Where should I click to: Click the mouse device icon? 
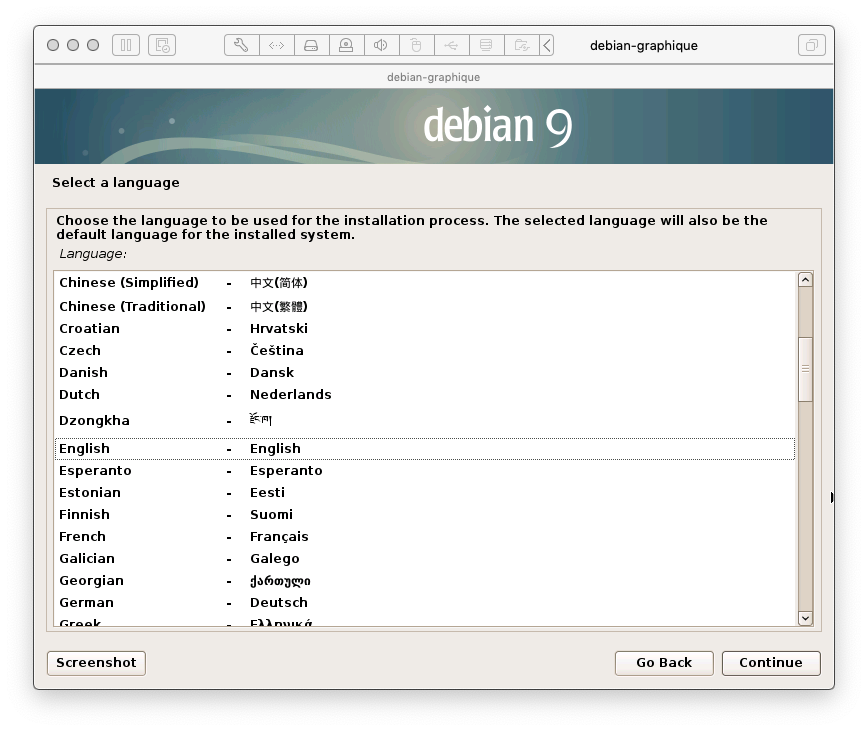(416, 45)
